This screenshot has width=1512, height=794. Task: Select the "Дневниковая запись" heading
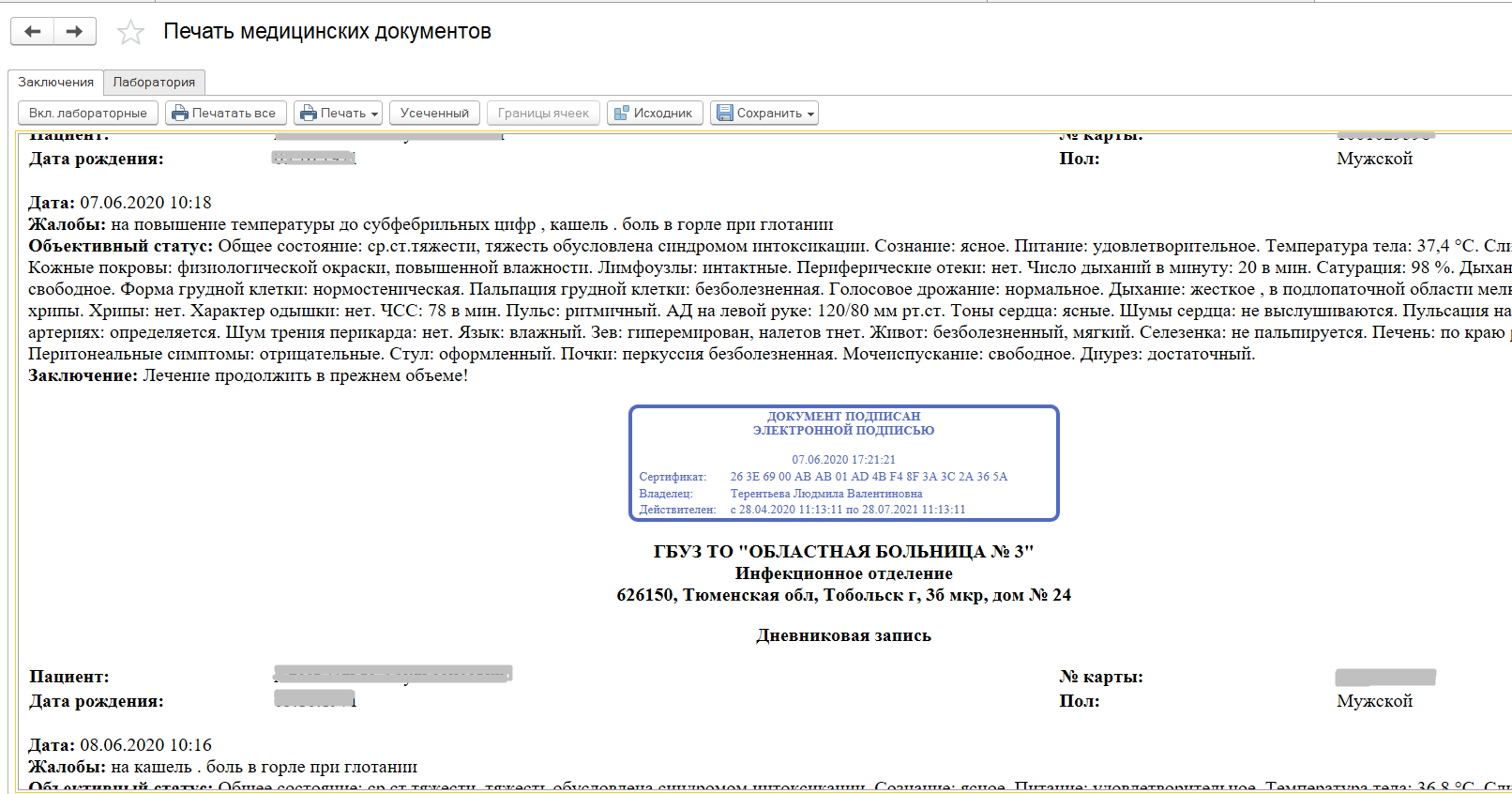(843, 635)
